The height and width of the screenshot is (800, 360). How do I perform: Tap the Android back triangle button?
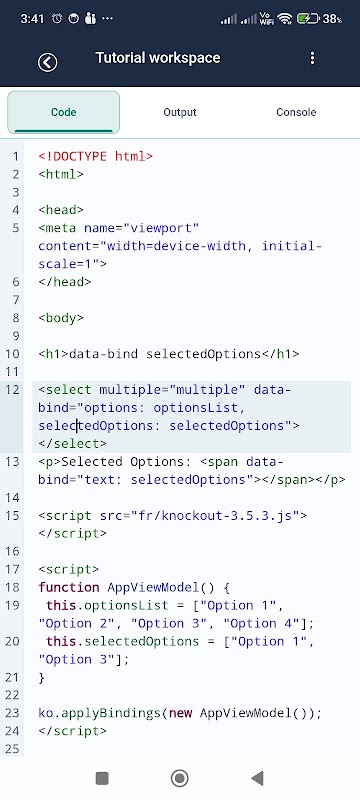(x=258, y=778)
